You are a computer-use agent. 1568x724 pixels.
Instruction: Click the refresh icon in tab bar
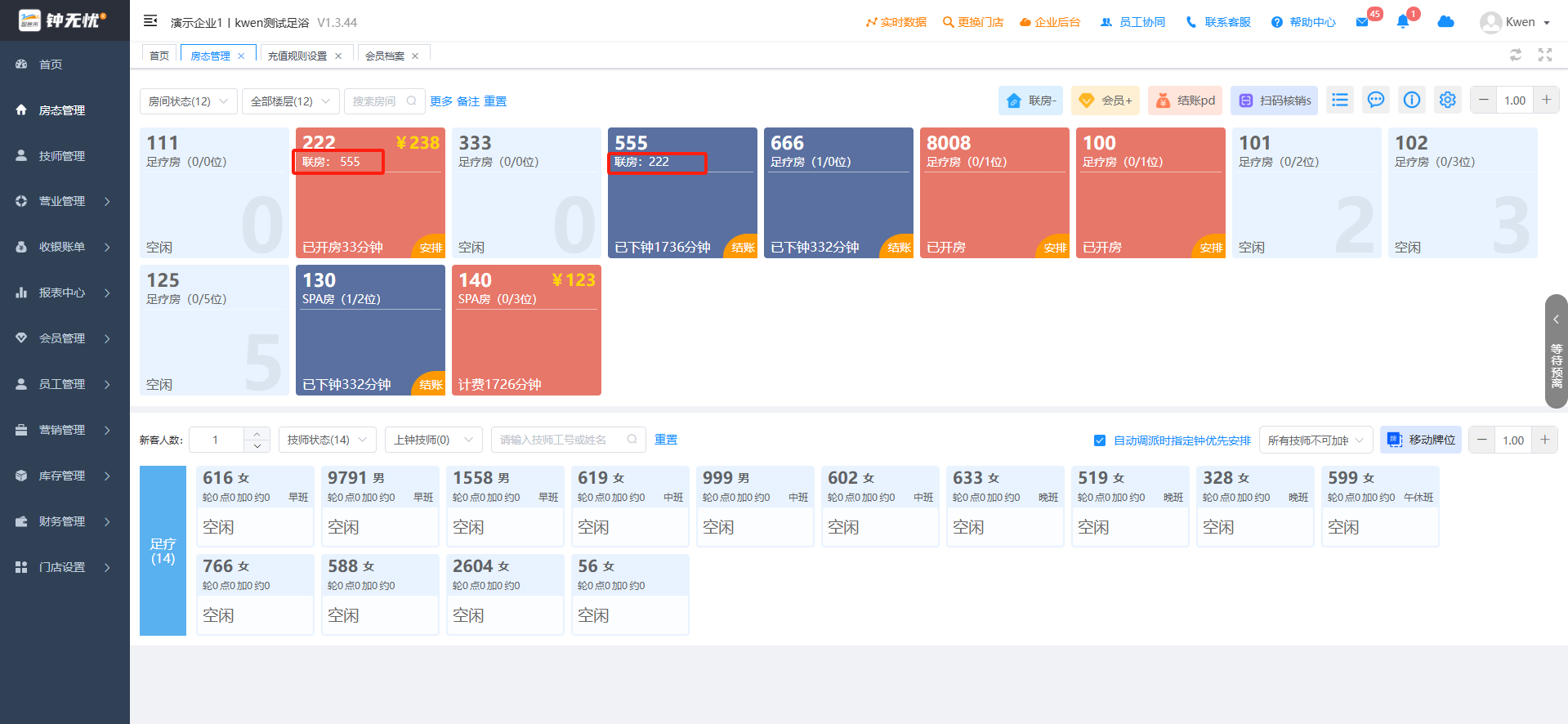1516,55
